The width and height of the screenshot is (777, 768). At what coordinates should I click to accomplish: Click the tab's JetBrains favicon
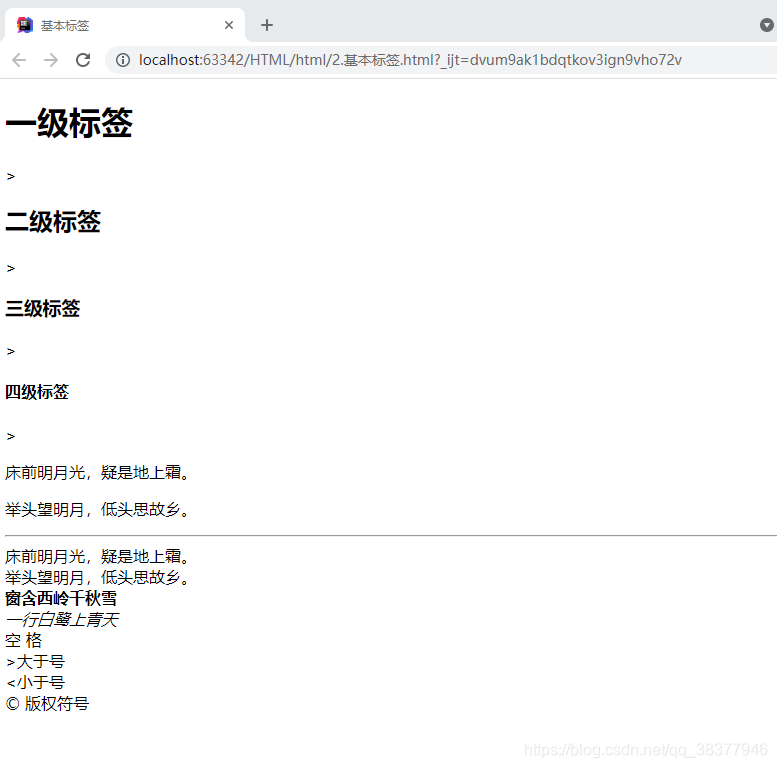[24, 25]
